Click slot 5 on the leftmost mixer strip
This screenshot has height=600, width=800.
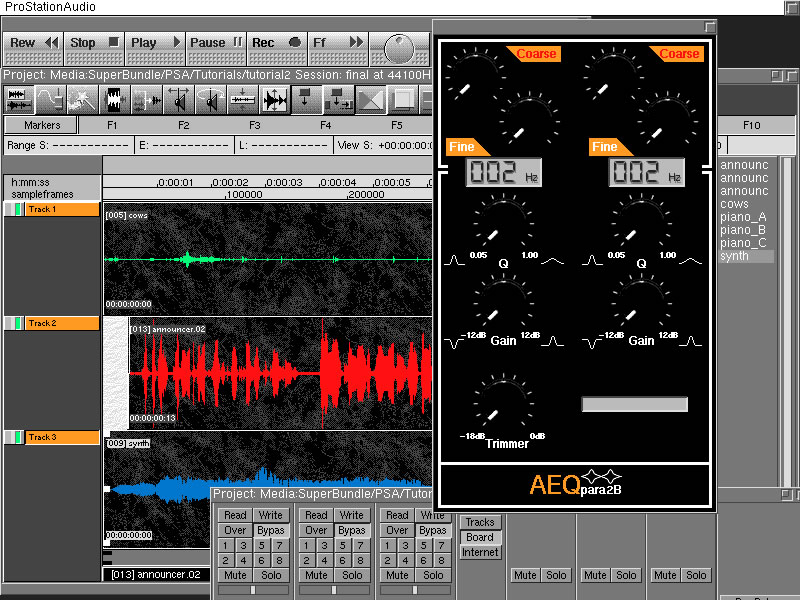(x=262, y=545)
